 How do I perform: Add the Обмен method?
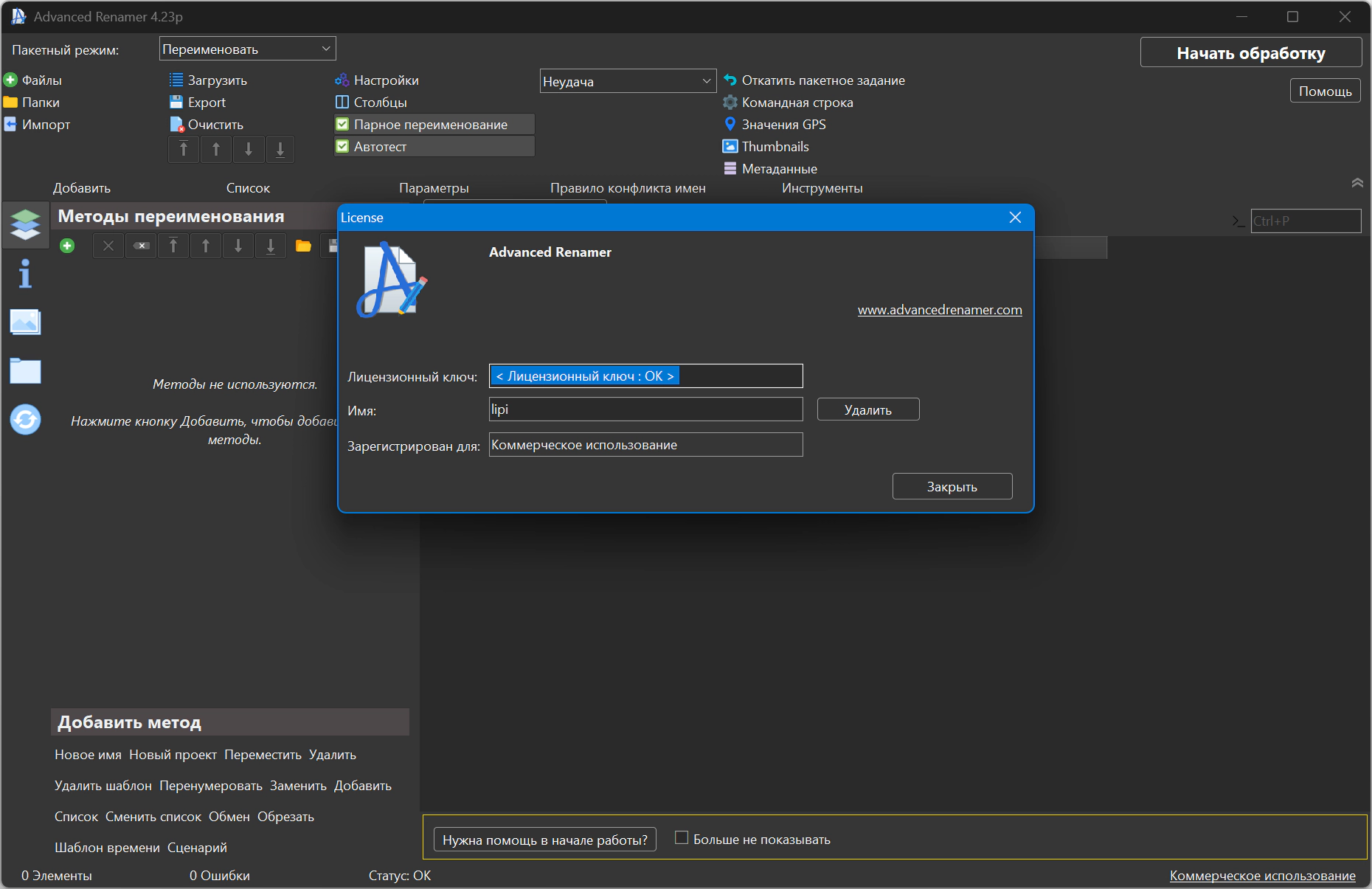tap(229, 817)
